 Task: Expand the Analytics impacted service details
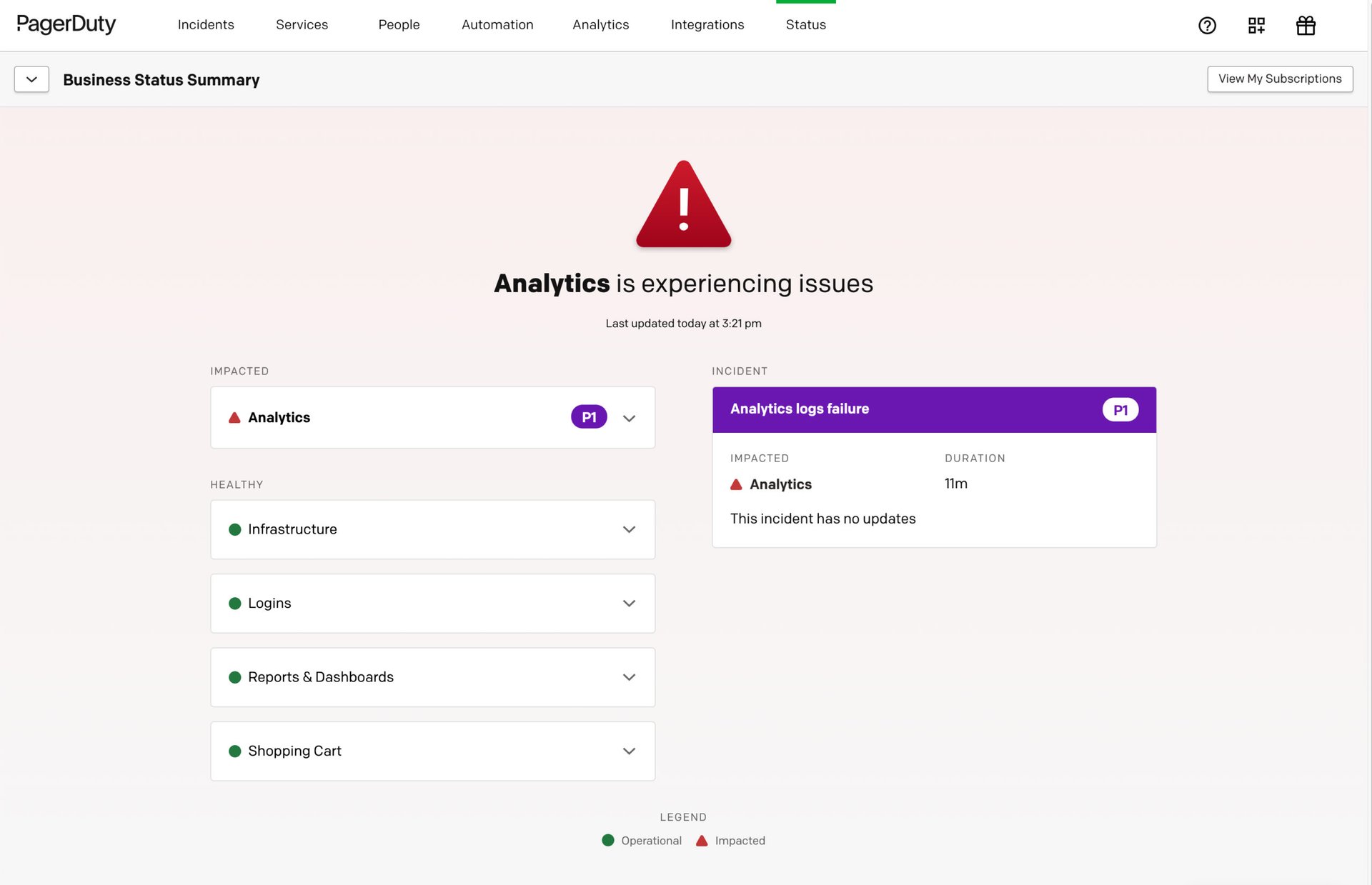pos(629,418)
